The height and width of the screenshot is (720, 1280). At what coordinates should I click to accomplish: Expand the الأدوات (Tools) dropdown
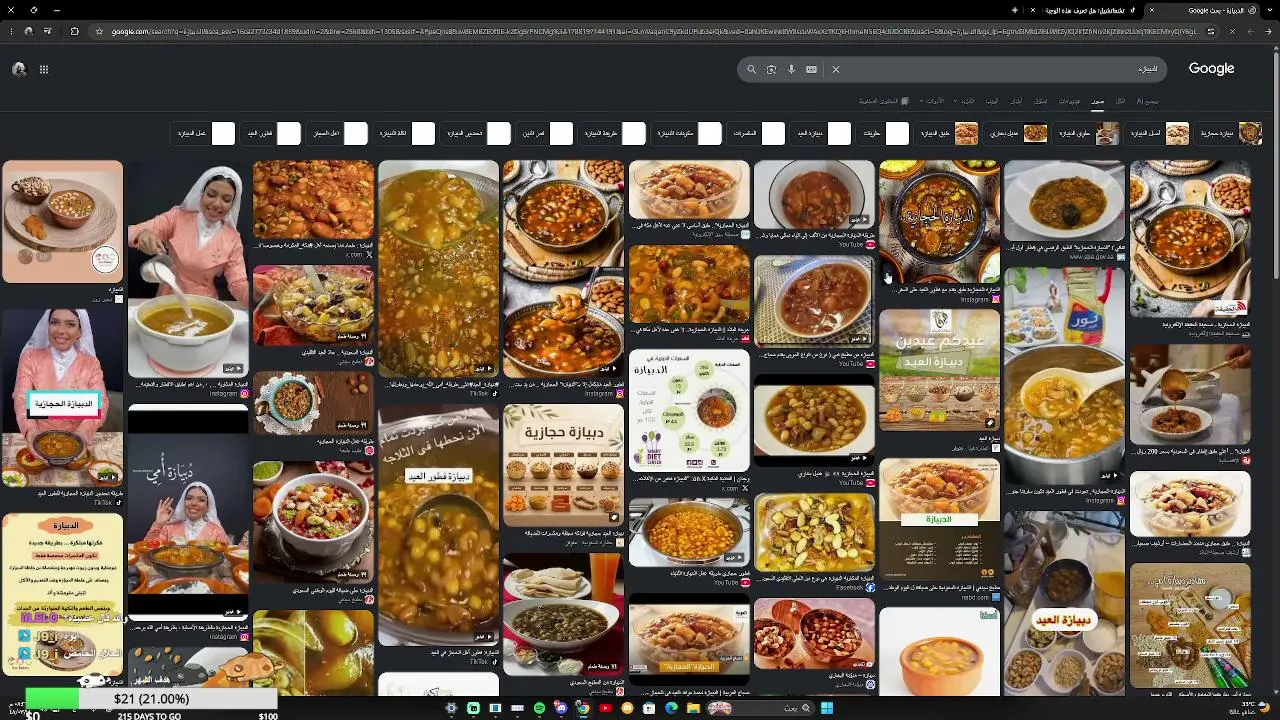tap(933, 101)
